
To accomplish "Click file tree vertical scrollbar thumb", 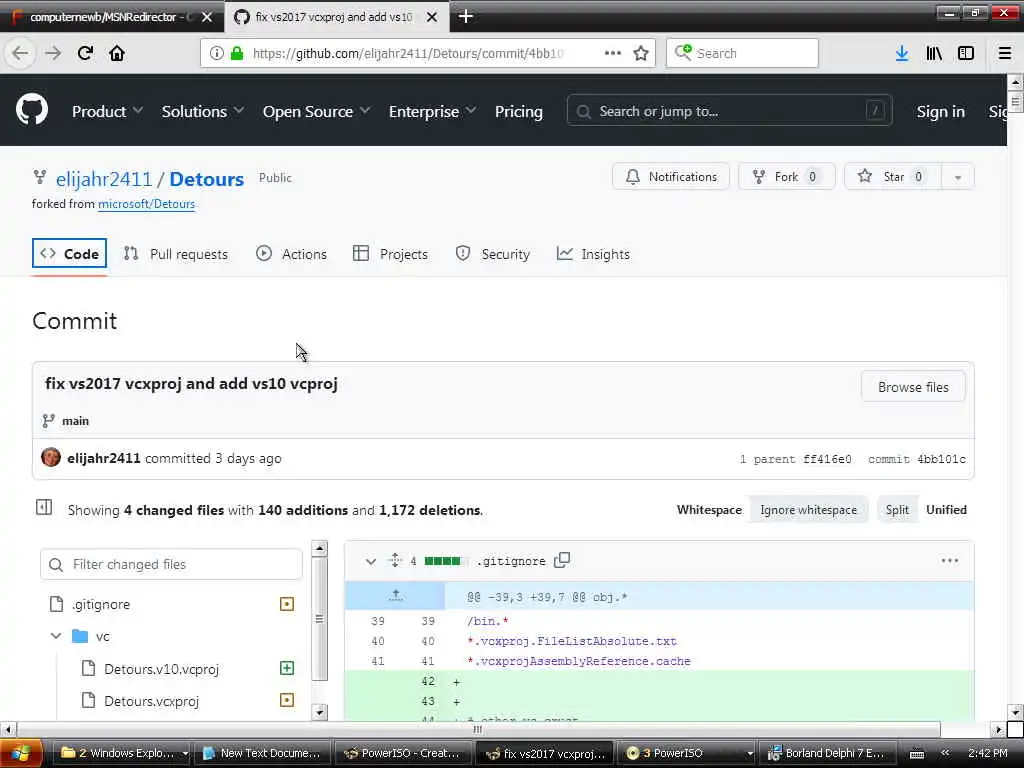I will click(x=319, y=618).
